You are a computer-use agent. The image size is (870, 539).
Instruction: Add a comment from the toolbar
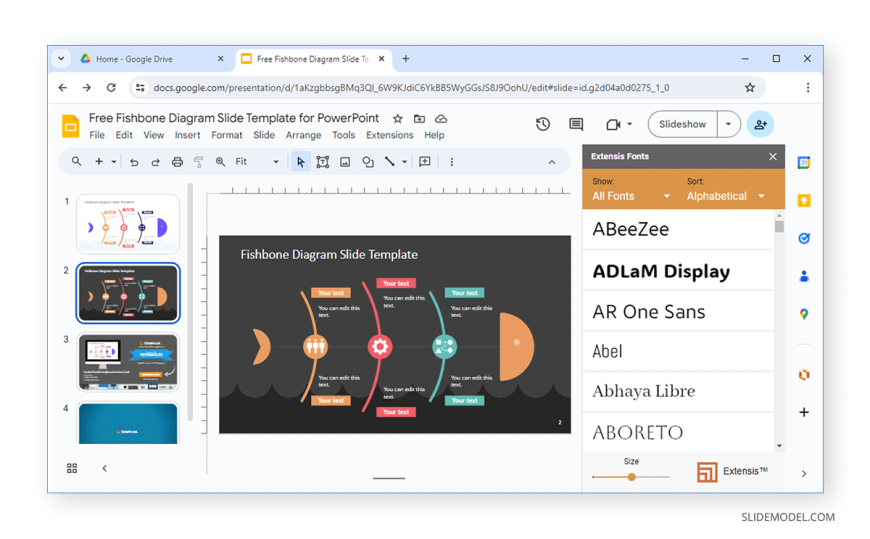[424, 162]
